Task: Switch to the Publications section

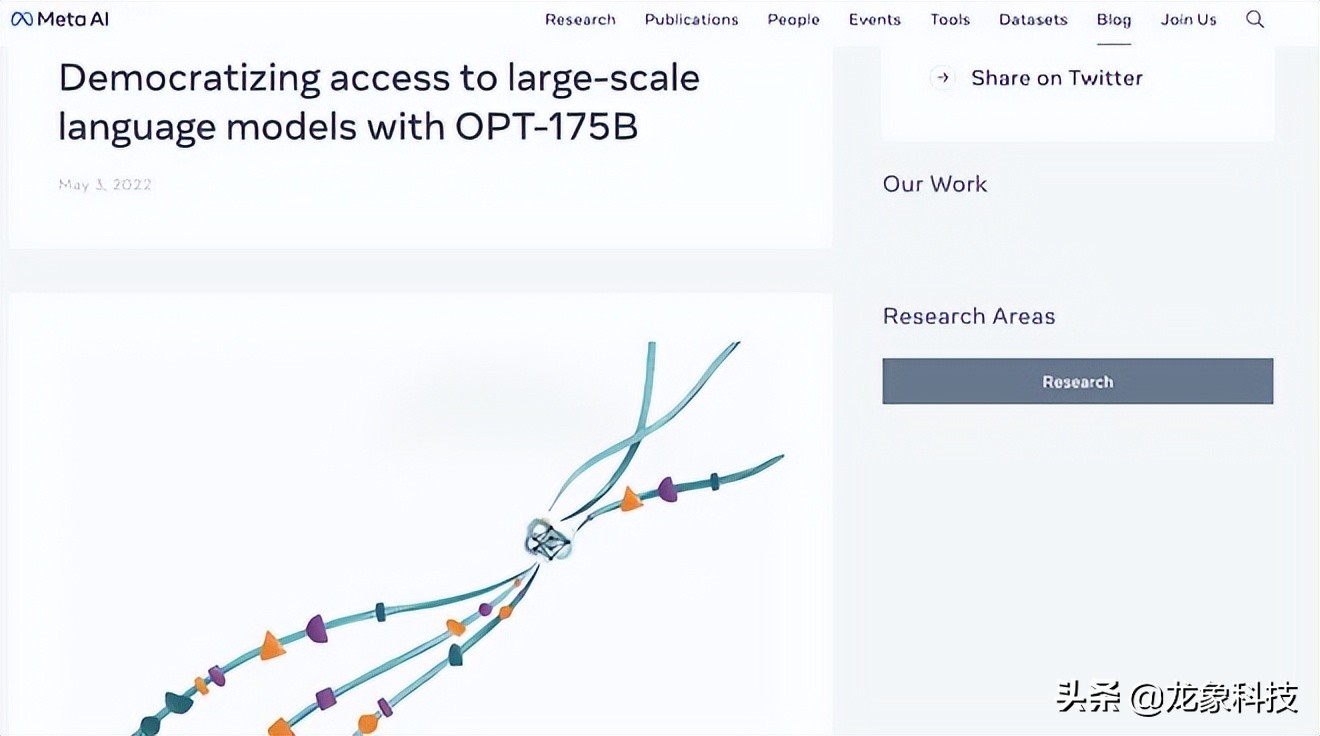Action: (691, 19)
